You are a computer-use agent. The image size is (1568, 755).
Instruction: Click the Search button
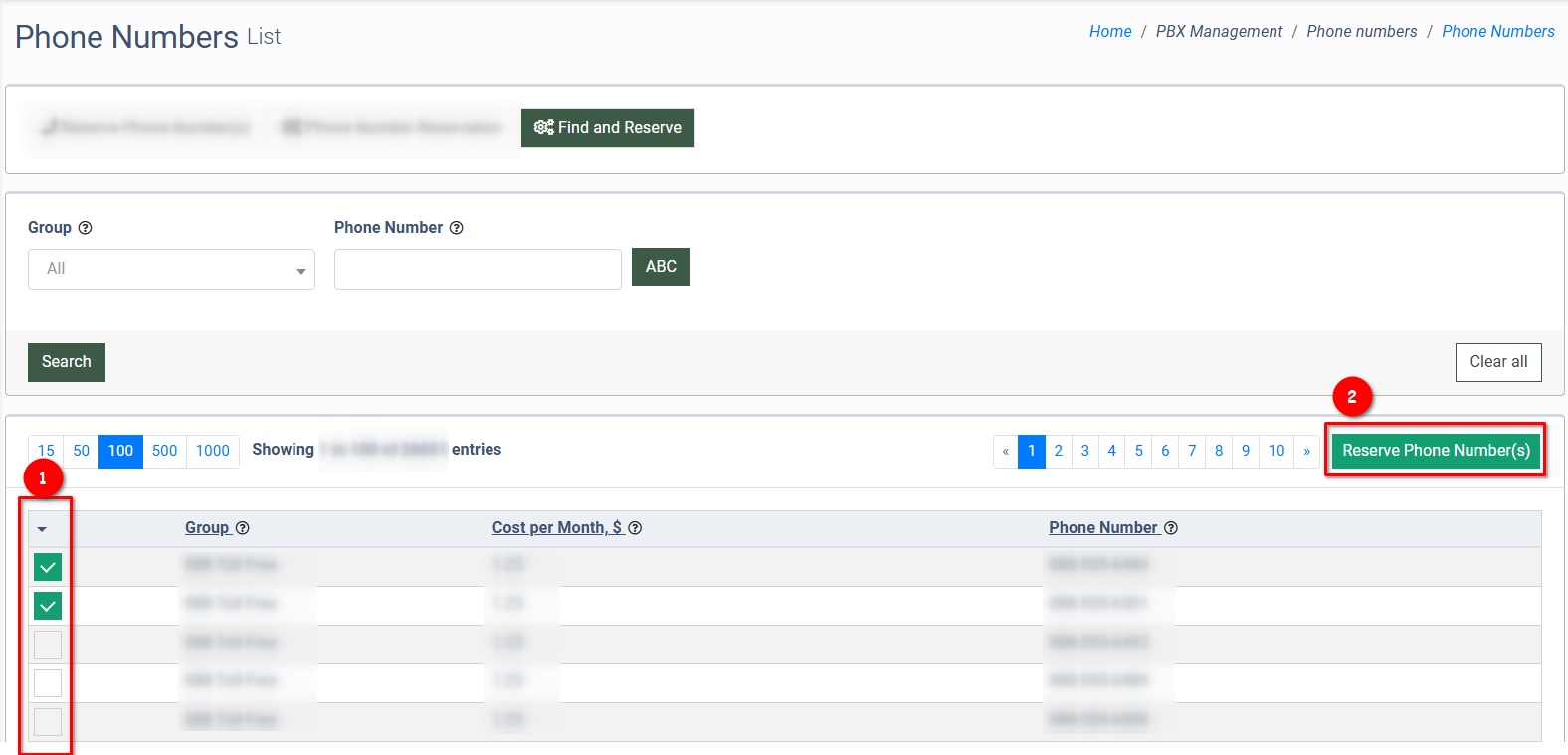pos(67,362)
